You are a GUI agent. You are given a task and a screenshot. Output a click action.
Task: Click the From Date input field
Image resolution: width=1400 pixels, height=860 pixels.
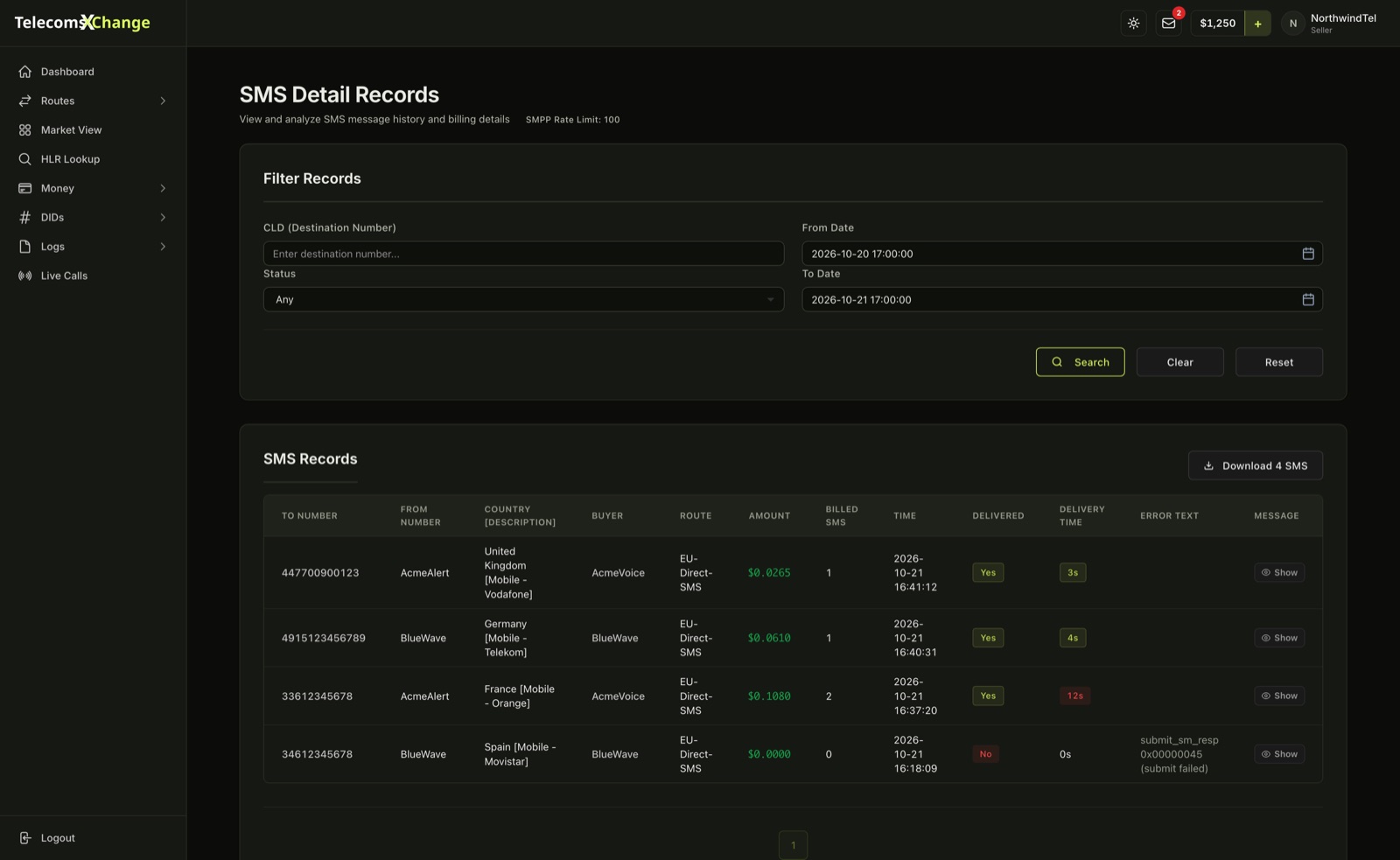pos(1061,254)
